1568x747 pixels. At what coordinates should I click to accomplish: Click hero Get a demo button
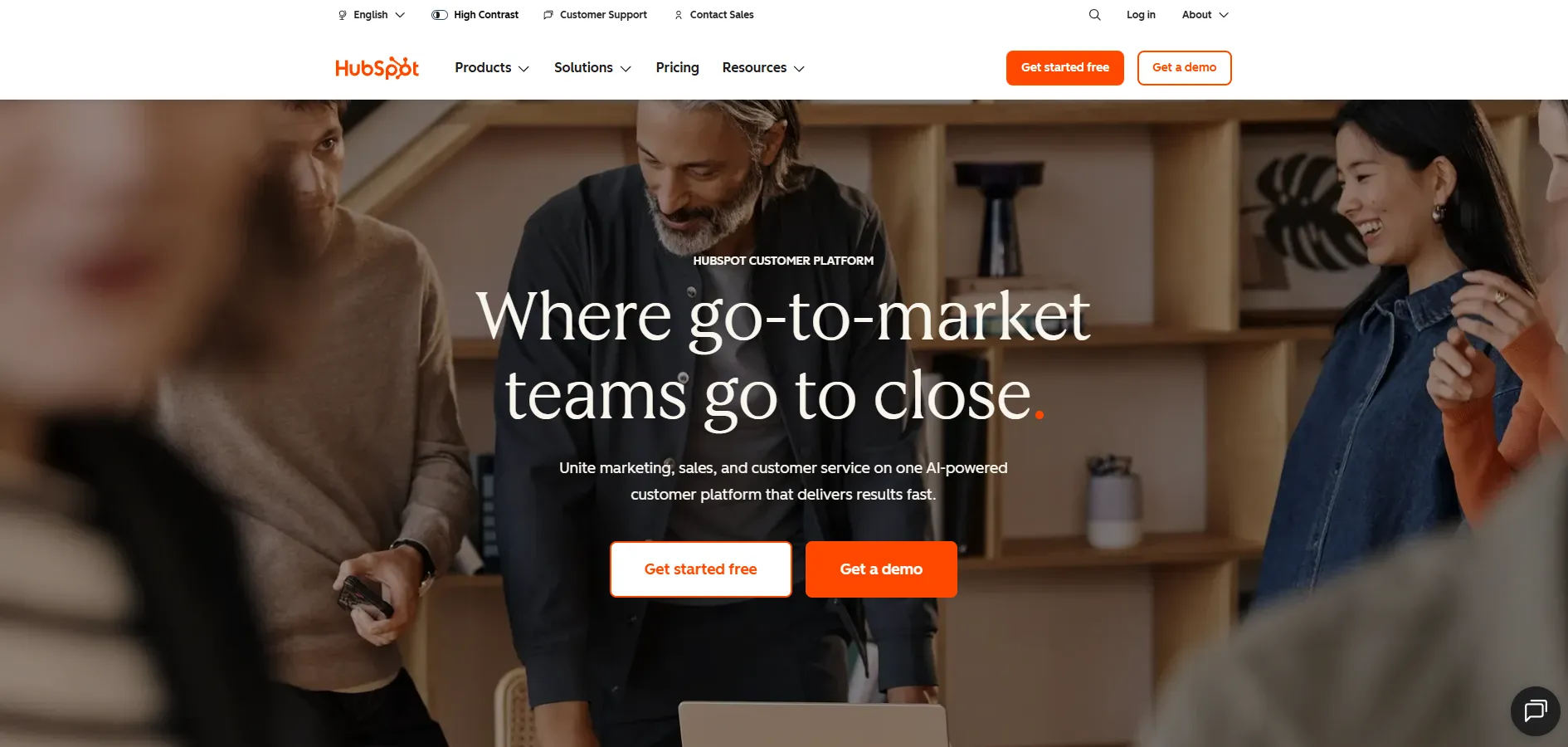881,569
